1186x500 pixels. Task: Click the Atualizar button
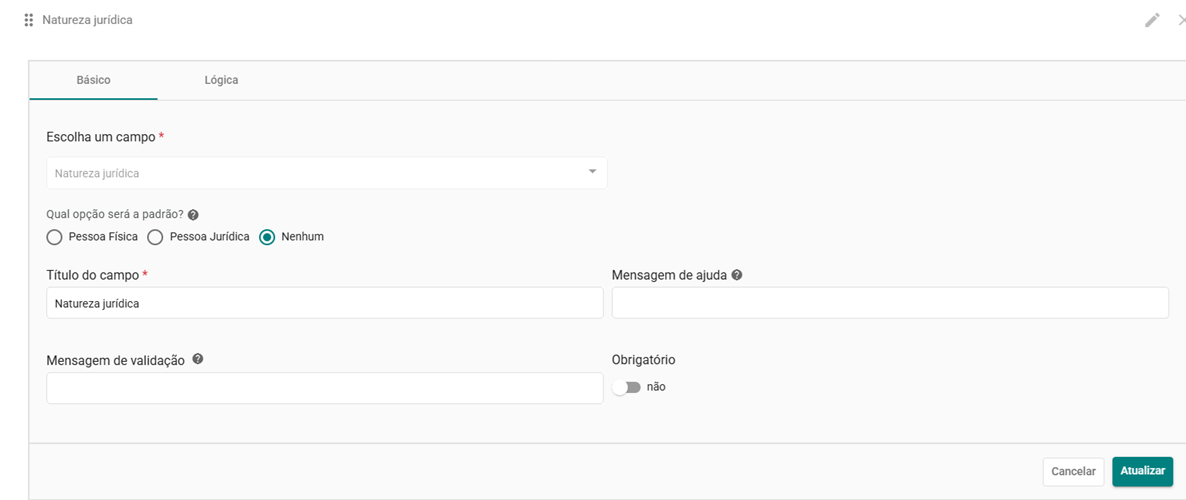pos(1142,470)
